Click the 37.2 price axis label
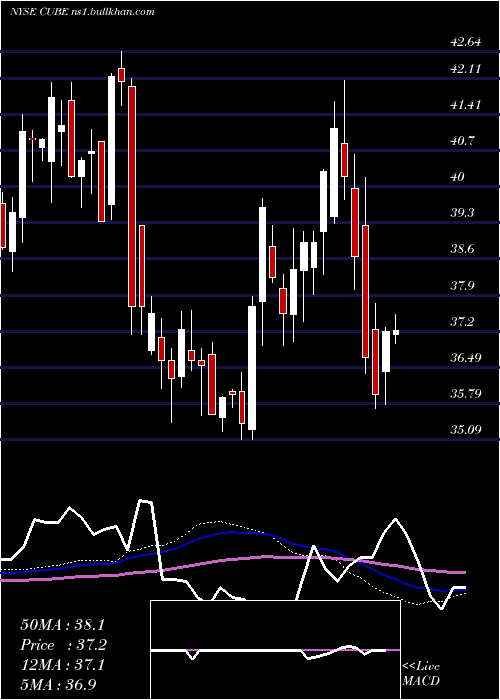Image resolution: width=500 pixels, height=700 pixels. click(x=462, y=321)
